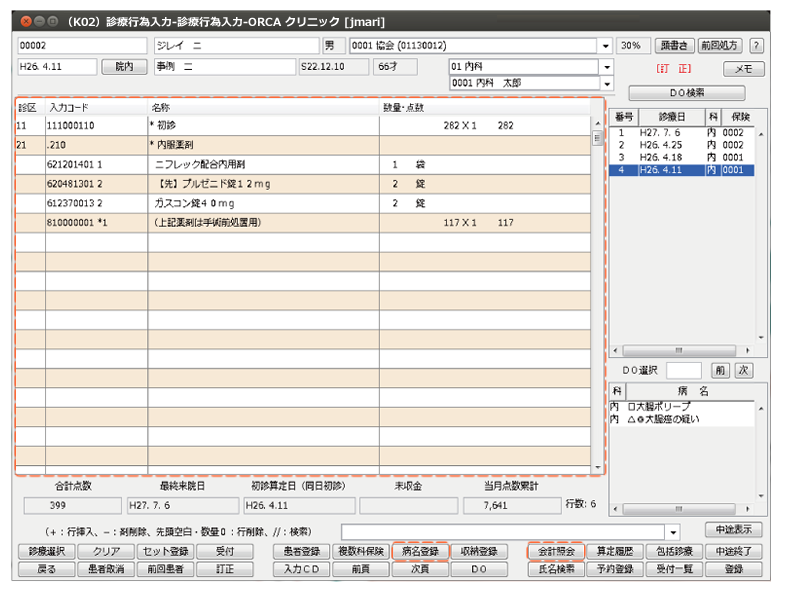Click the 戻る back button
This screenshot has width=785, height=589.
click(x=45, y=569)
